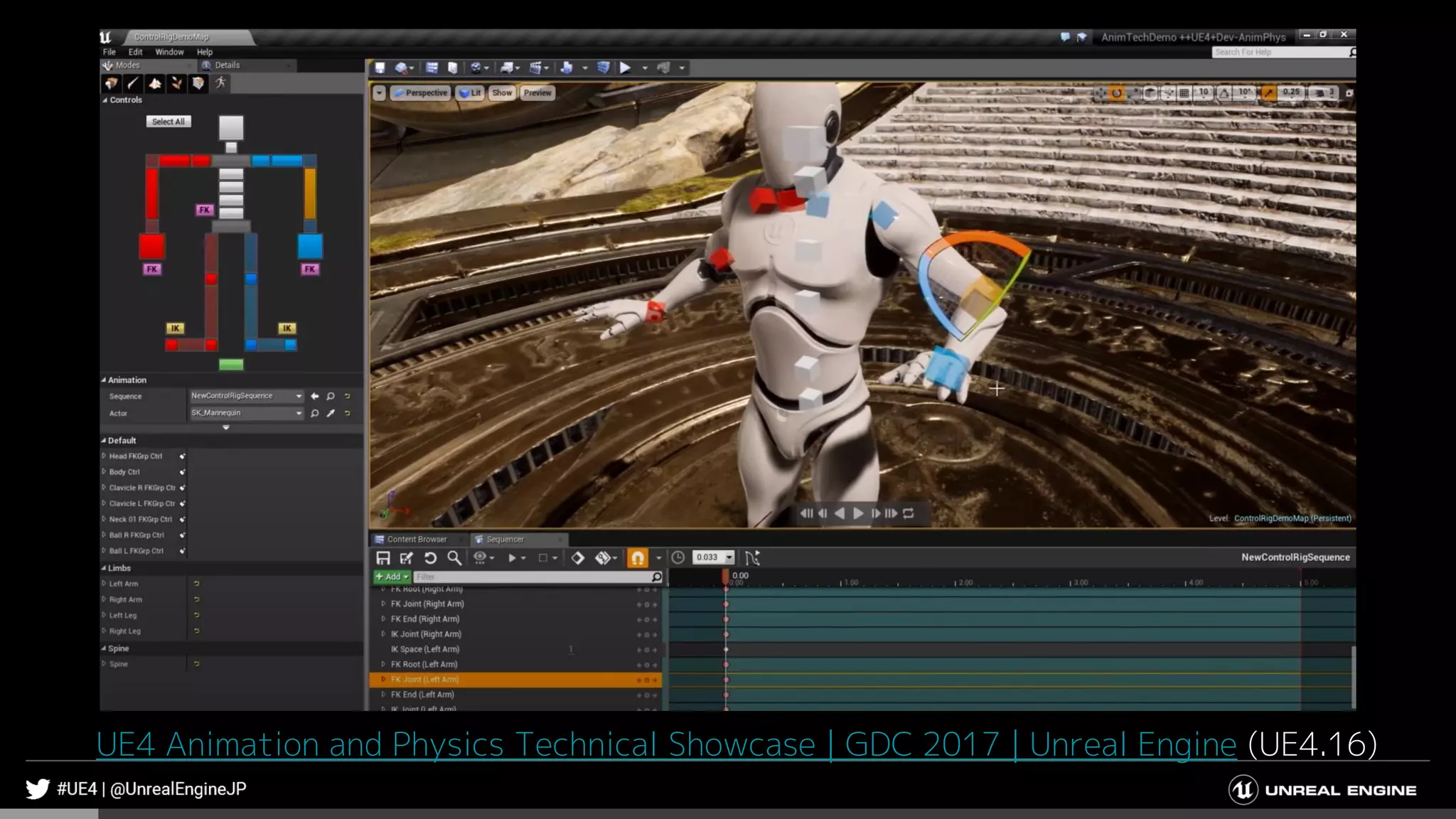1456x819 pixels.
Task: Click the Search For Help field
Action: click(1283, 52)
